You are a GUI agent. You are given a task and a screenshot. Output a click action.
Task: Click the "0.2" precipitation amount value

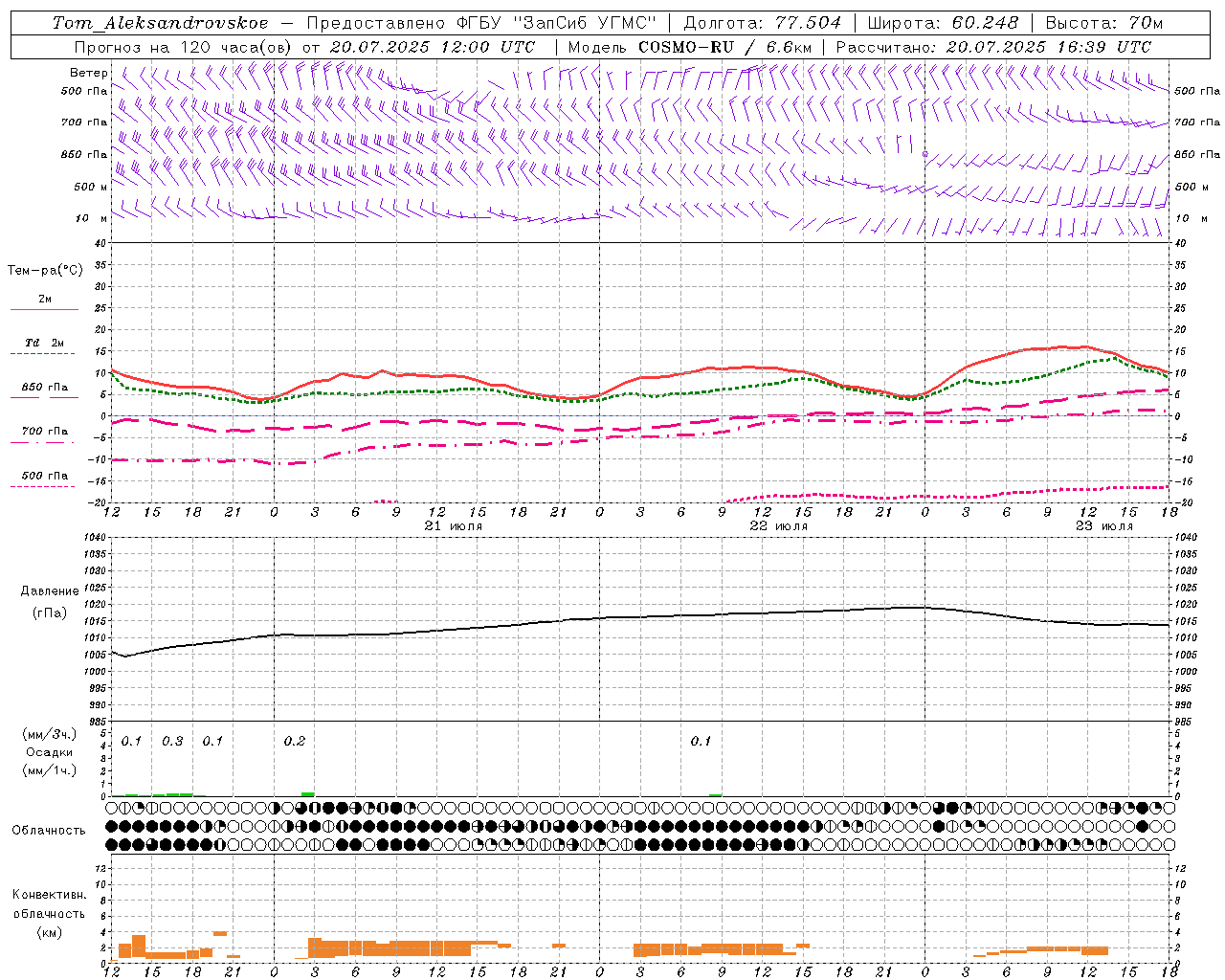[x=295, y=742]
